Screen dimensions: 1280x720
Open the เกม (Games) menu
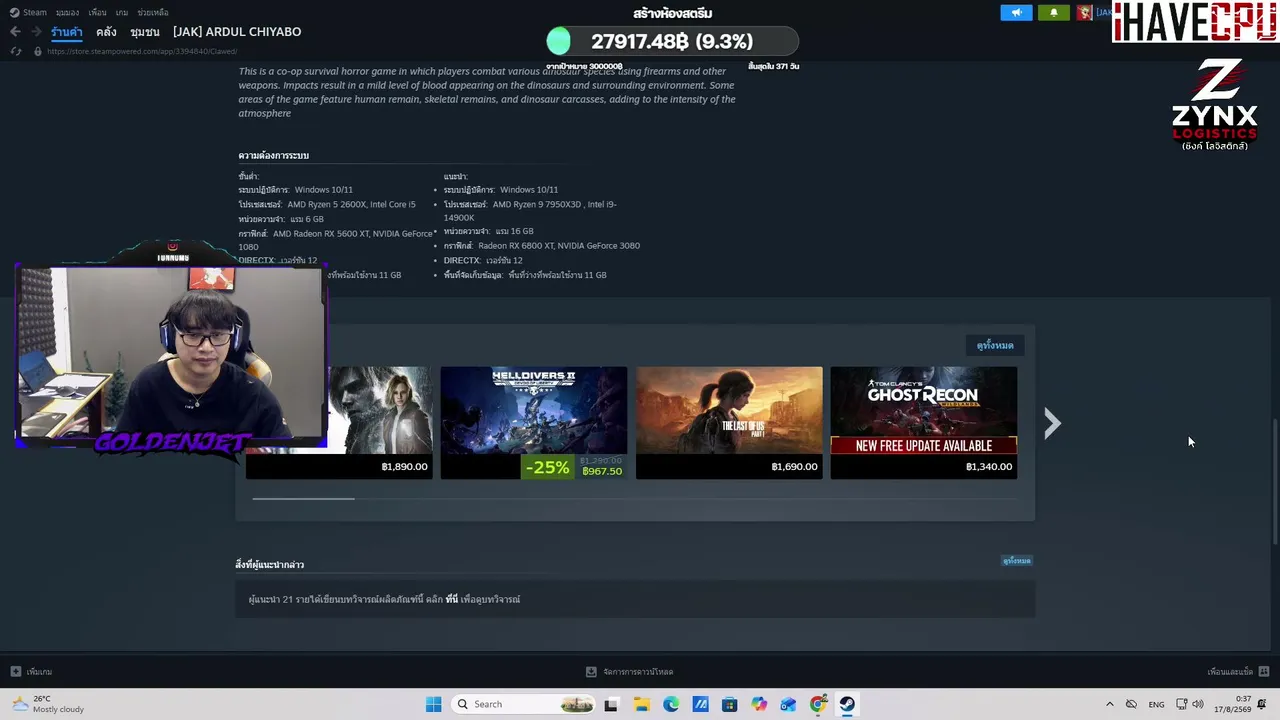(122, 12)
